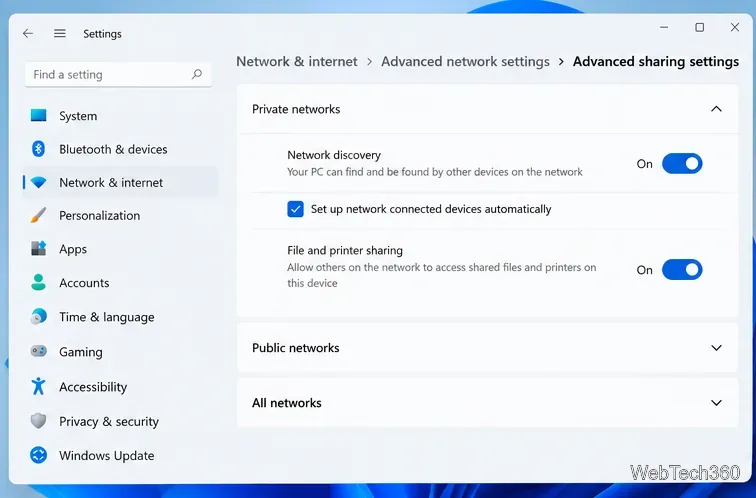756x498 pixels.
Task: Click the Privacy shield icon
Action: (39, 421)
